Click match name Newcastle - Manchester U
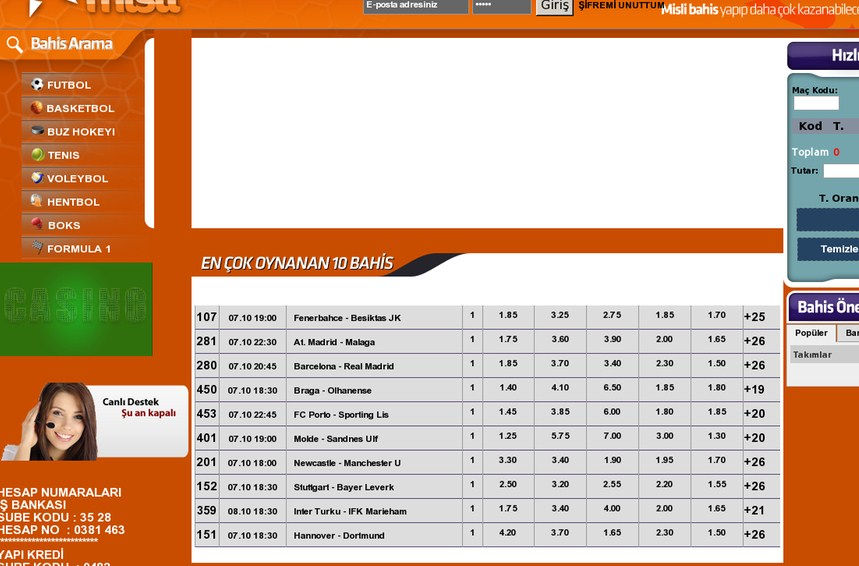The width and height of the screenshot is (859, 566). (x=347, y=463)
